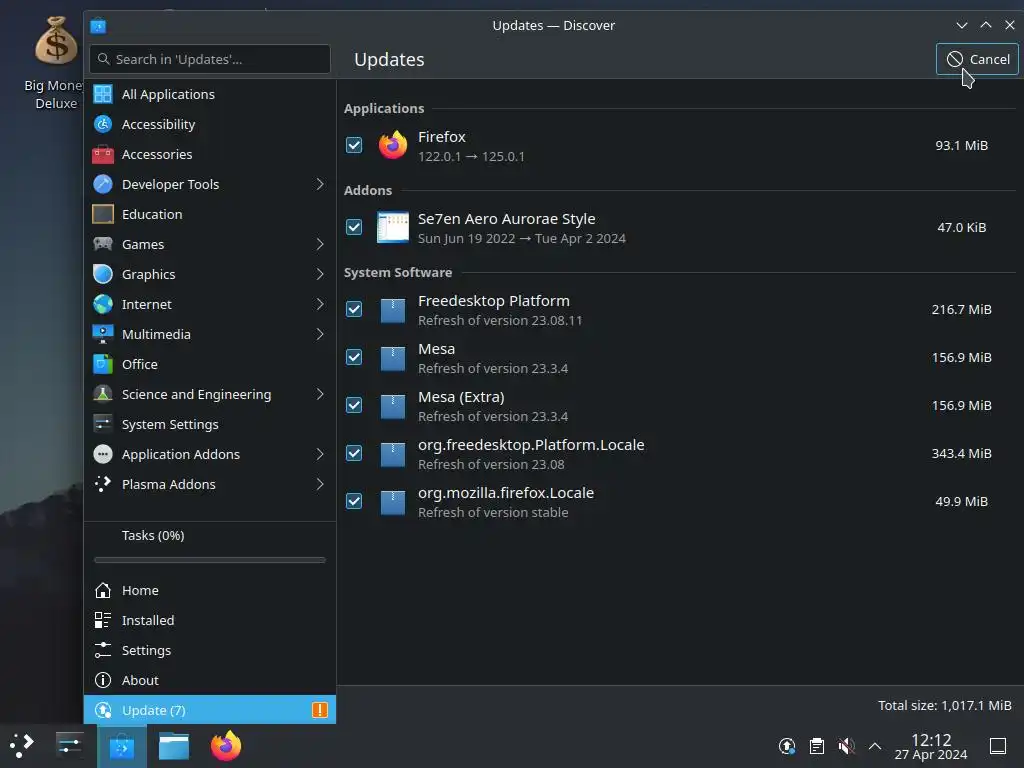Open the KDE application launcher
The image size is (1024, 768).
21,745
